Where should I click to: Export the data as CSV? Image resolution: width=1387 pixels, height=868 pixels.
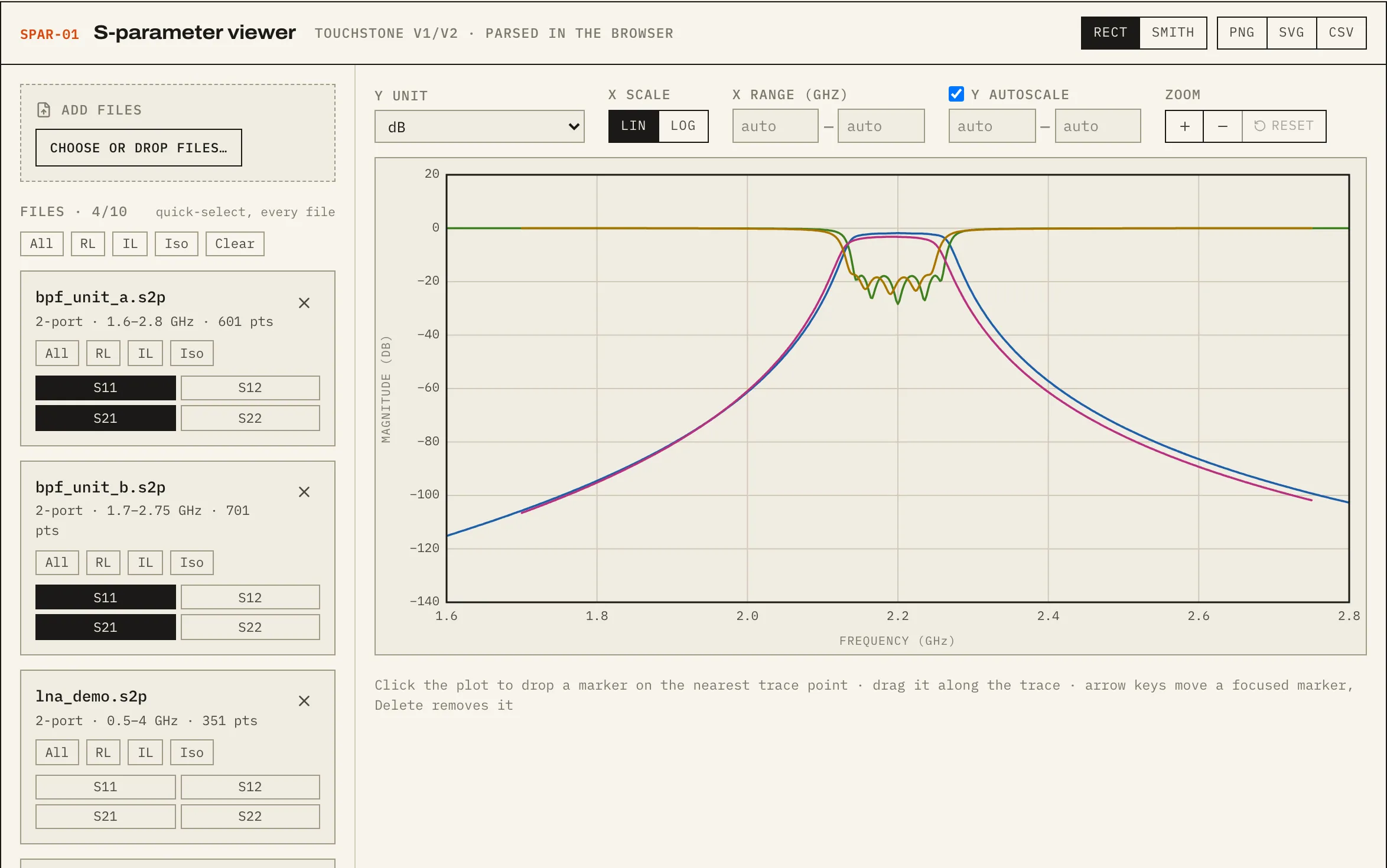(x=1341, y=32)
